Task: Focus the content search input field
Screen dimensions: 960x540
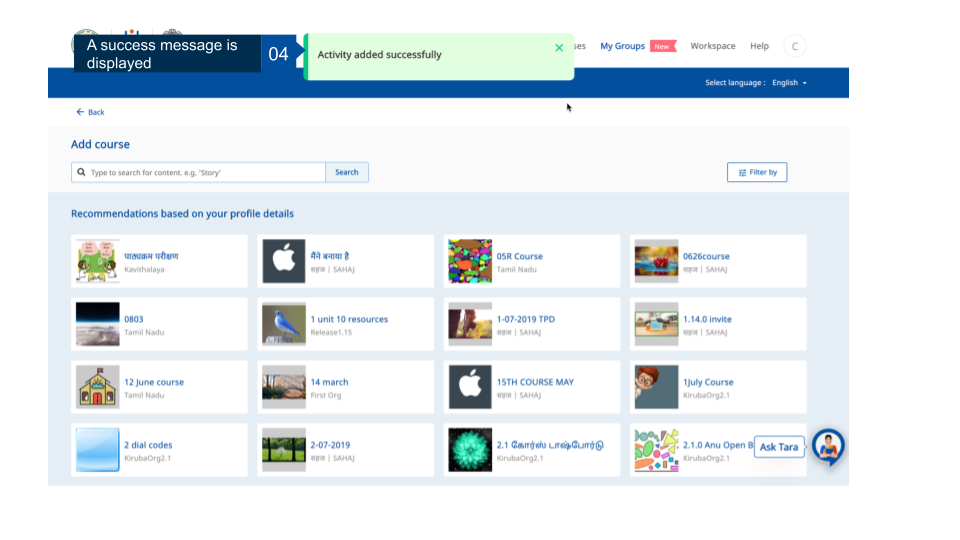Action: coord(205,172)
